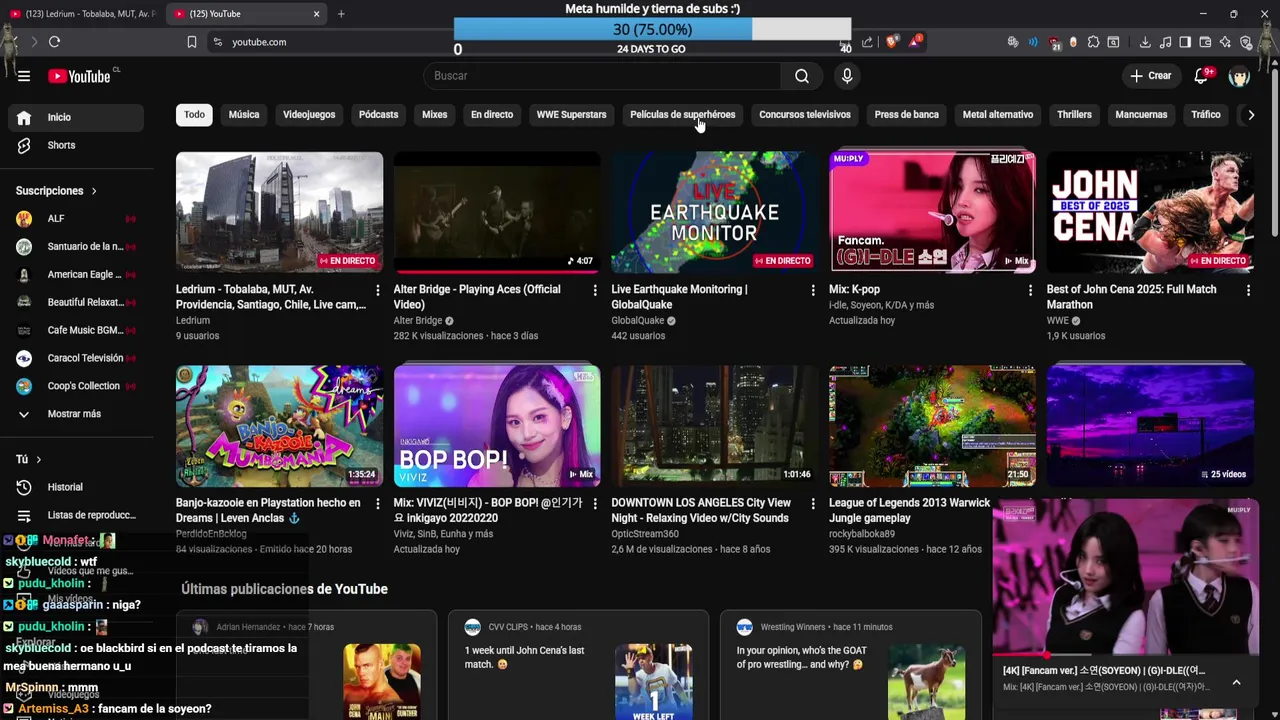This screenshot has height=720, width=1280.
Task: Open options for Best of John Cena video
Action: point(1248,290)
